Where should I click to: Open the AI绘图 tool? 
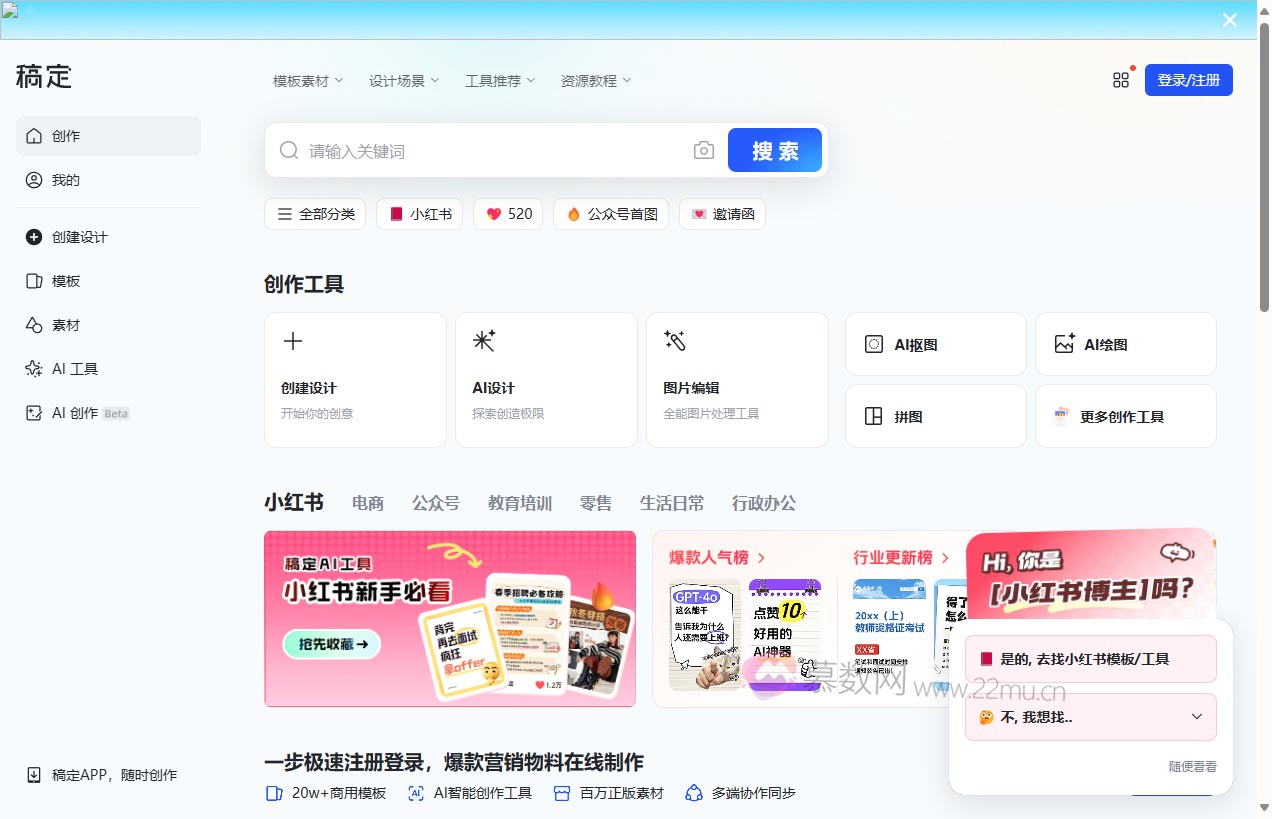[1124, 343]
